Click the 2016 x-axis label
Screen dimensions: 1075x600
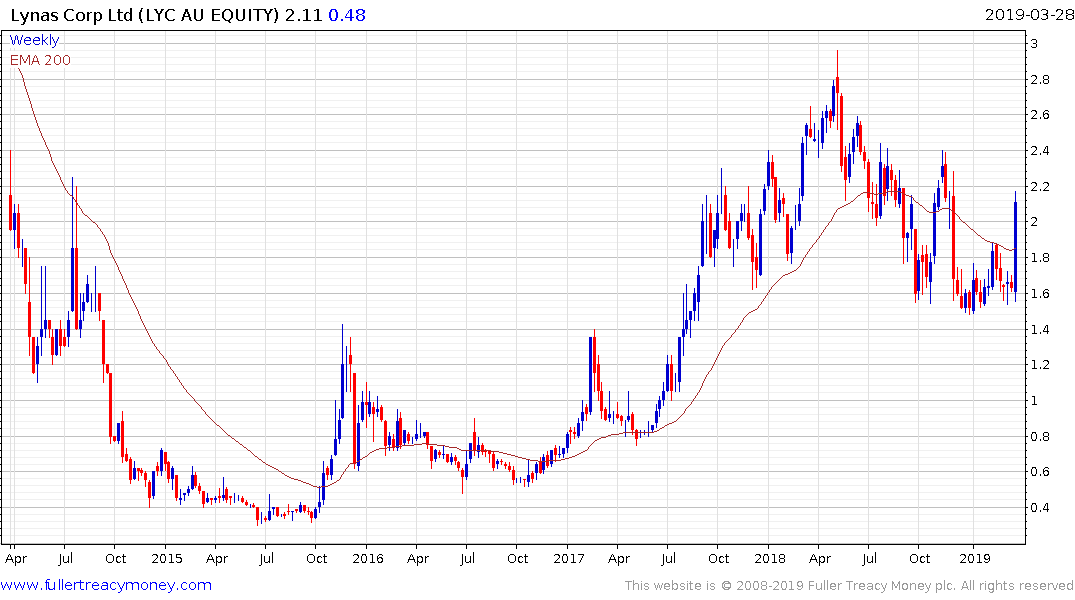pos(367,558)
